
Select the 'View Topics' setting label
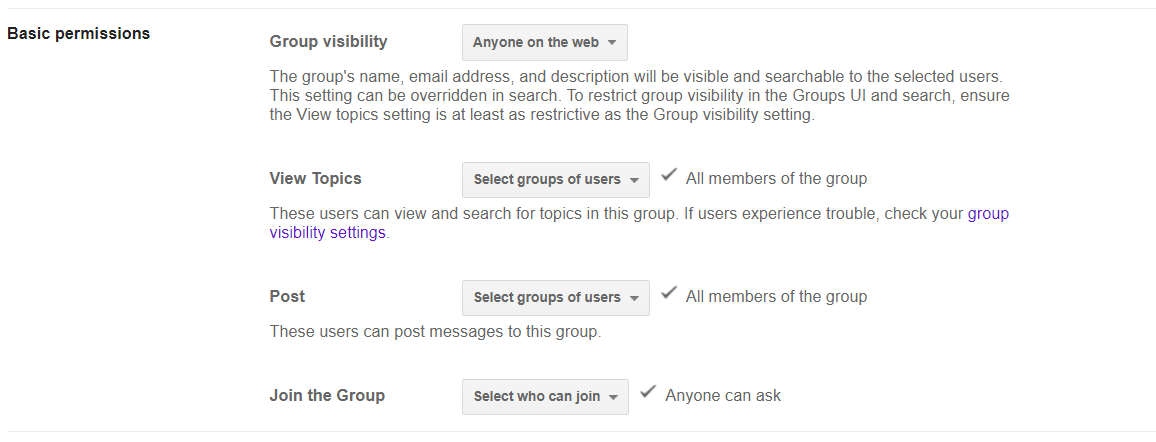pyautogui.click(x=315, y=179)
